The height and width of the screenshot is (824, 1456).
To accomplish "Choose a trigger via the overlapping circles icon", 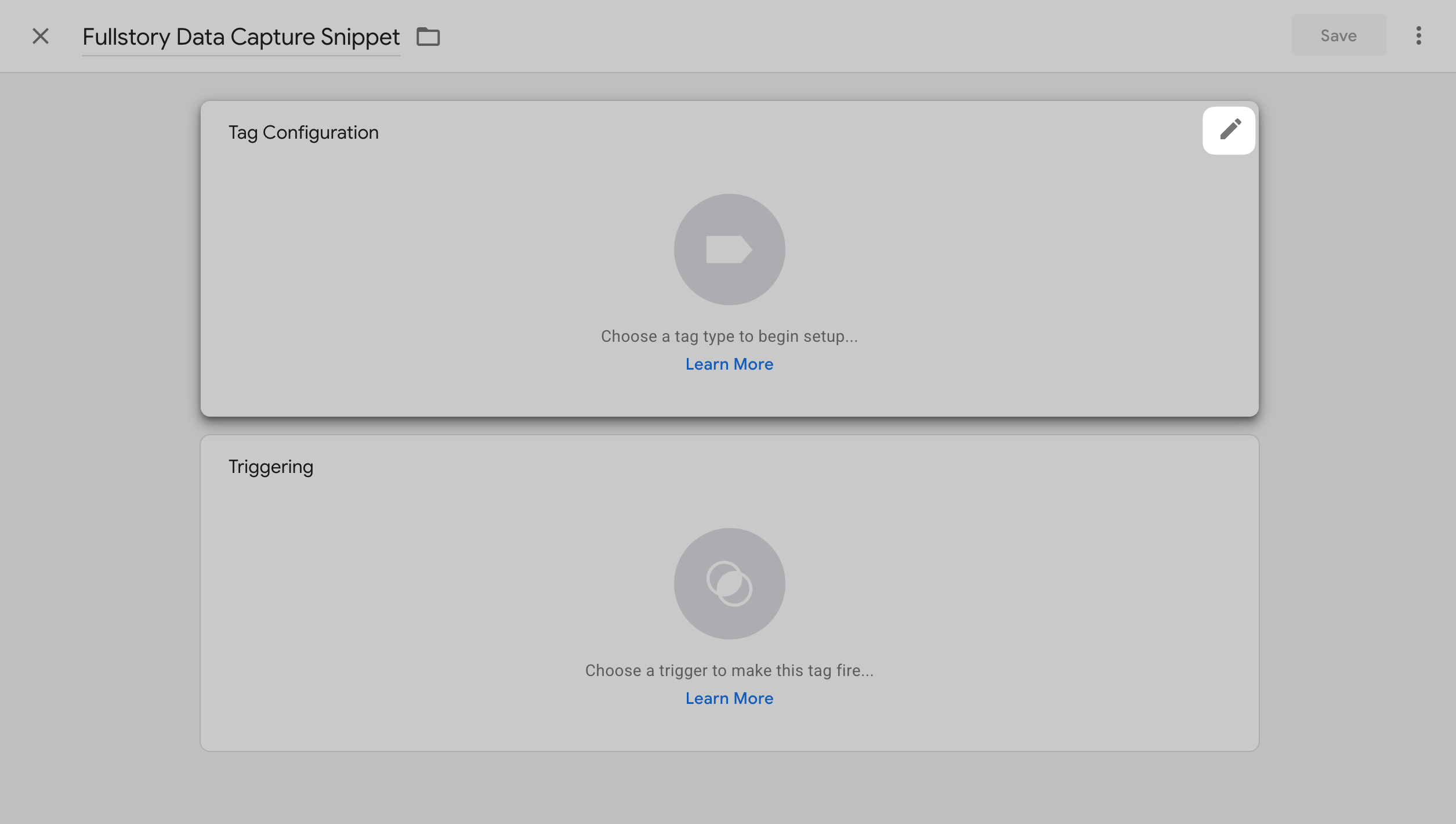I will (x=729, y=584).
